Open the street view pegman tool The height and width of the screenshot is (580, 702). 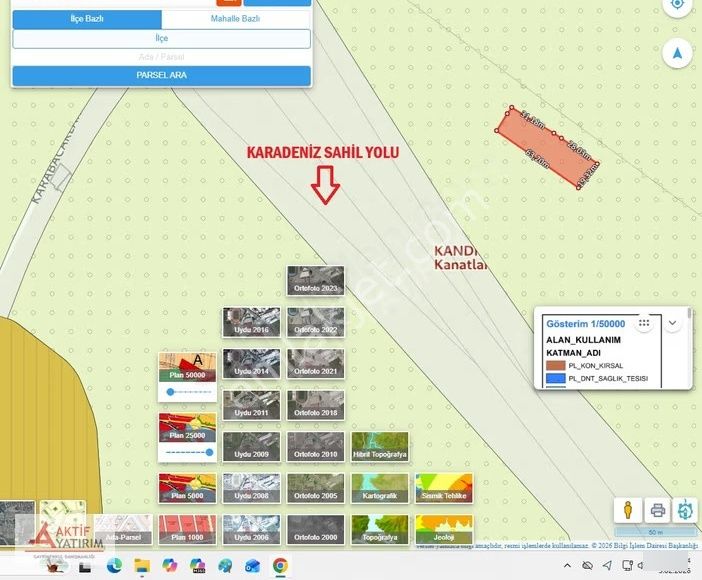click(628, 510)
